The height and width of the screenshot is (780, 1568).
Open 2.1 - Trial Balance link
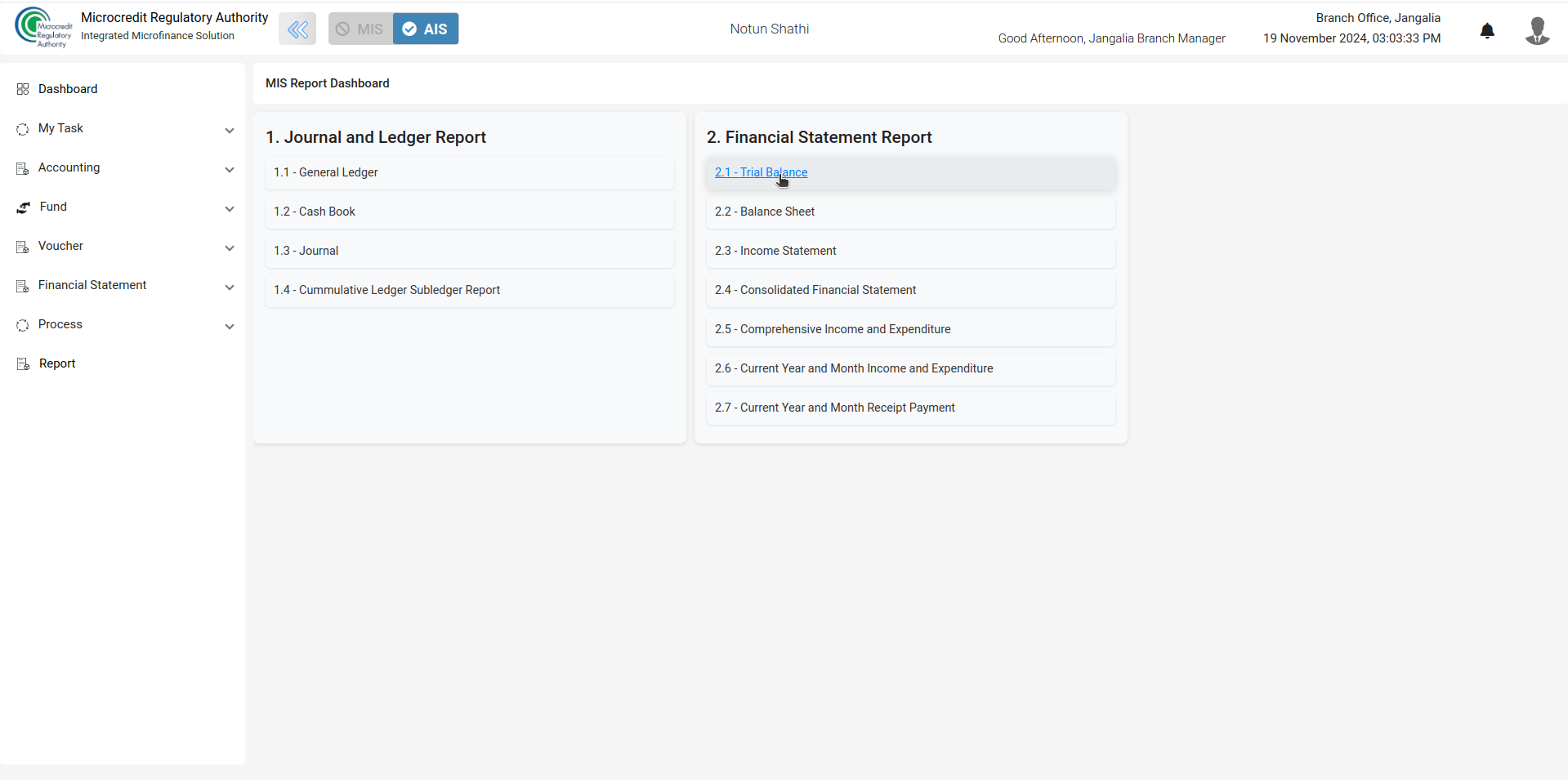pos(761,172)
